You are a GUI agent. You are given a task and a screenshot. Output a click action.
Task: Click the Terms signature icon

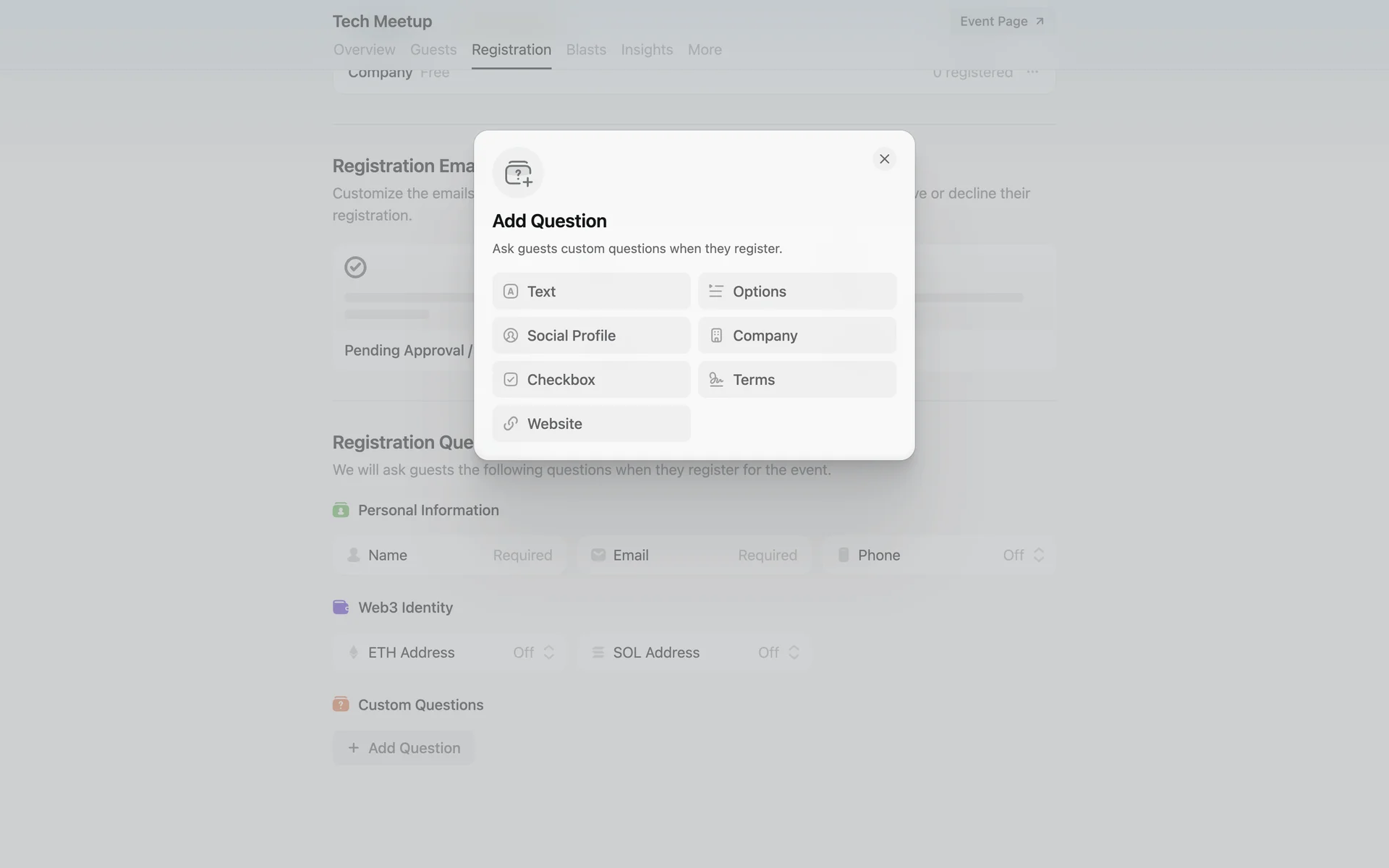(716, 380)
